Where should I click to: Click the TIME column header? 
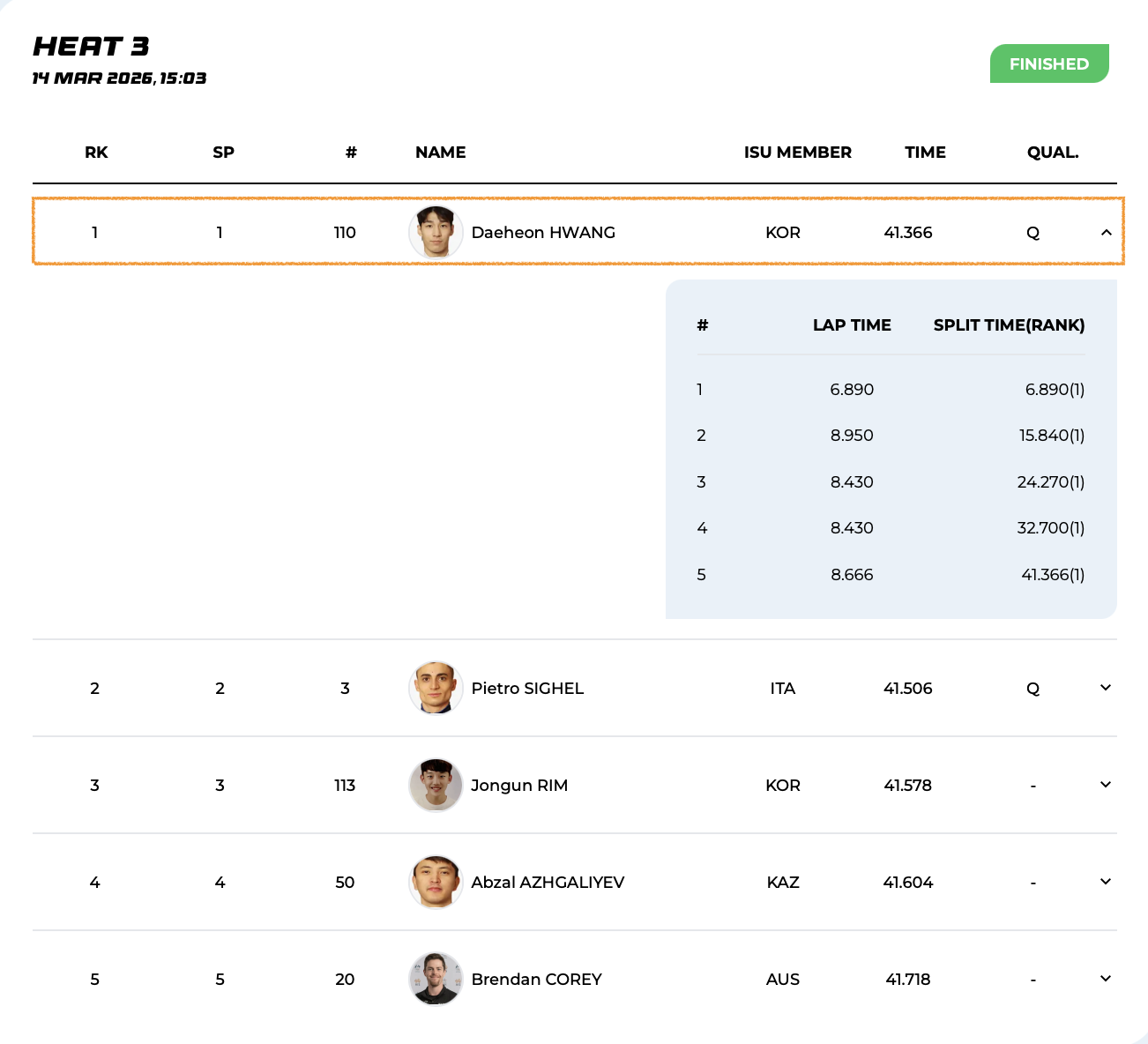point(925,153)
